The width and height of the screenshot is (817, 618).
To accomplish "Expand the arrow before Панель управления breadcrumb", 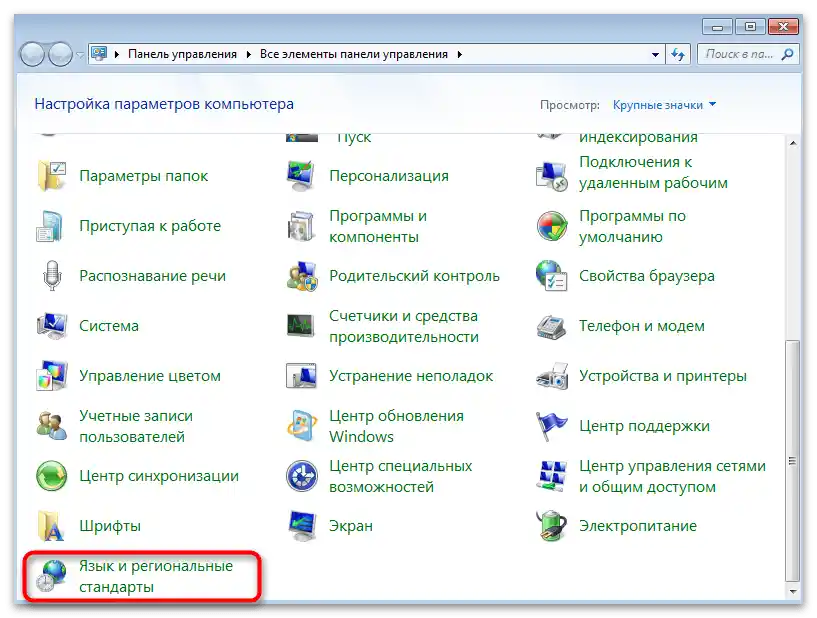I will (117, 54).
